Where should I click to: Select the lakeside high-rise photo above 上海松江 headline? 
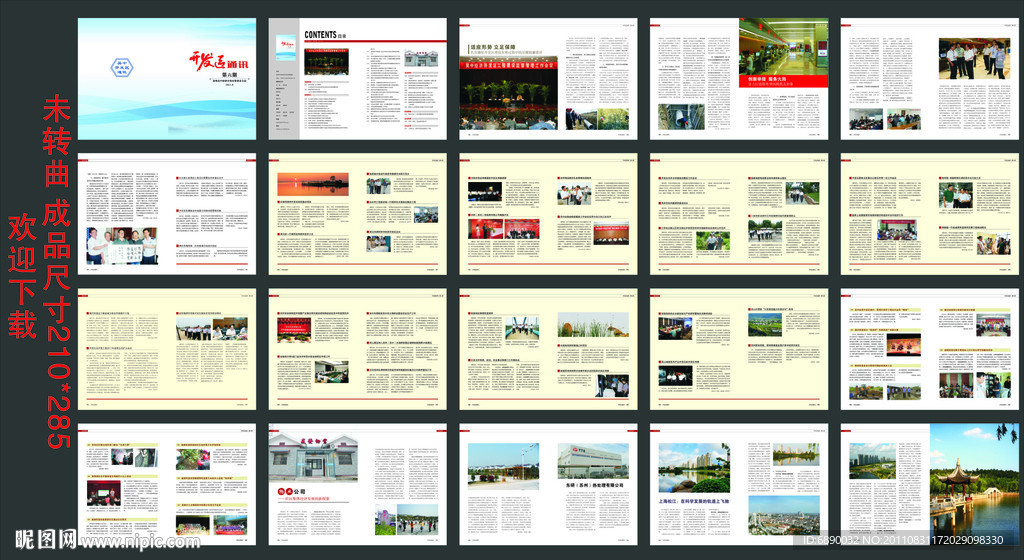click(x=694, y=468)
